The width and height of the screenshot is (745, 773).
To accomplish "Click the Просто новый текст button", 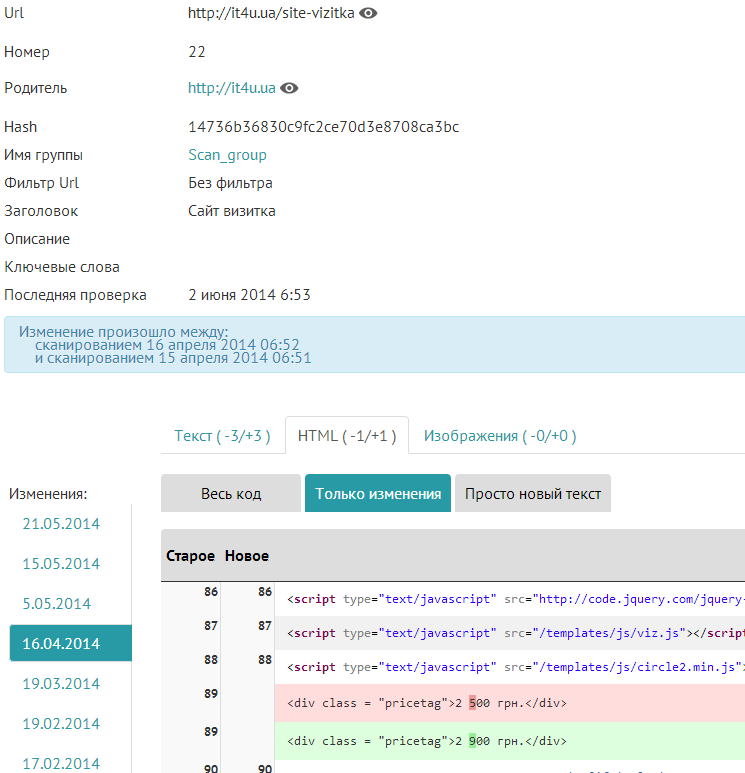I will click(x=532, y=494).
